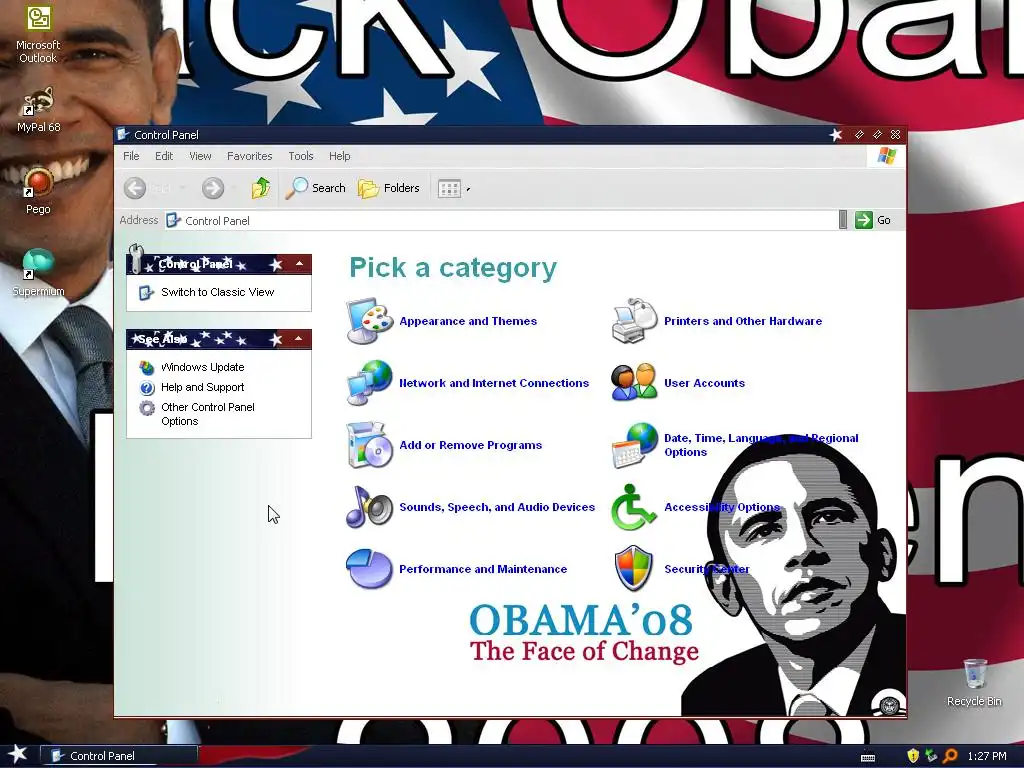Click the star Start button

(18, 754)
